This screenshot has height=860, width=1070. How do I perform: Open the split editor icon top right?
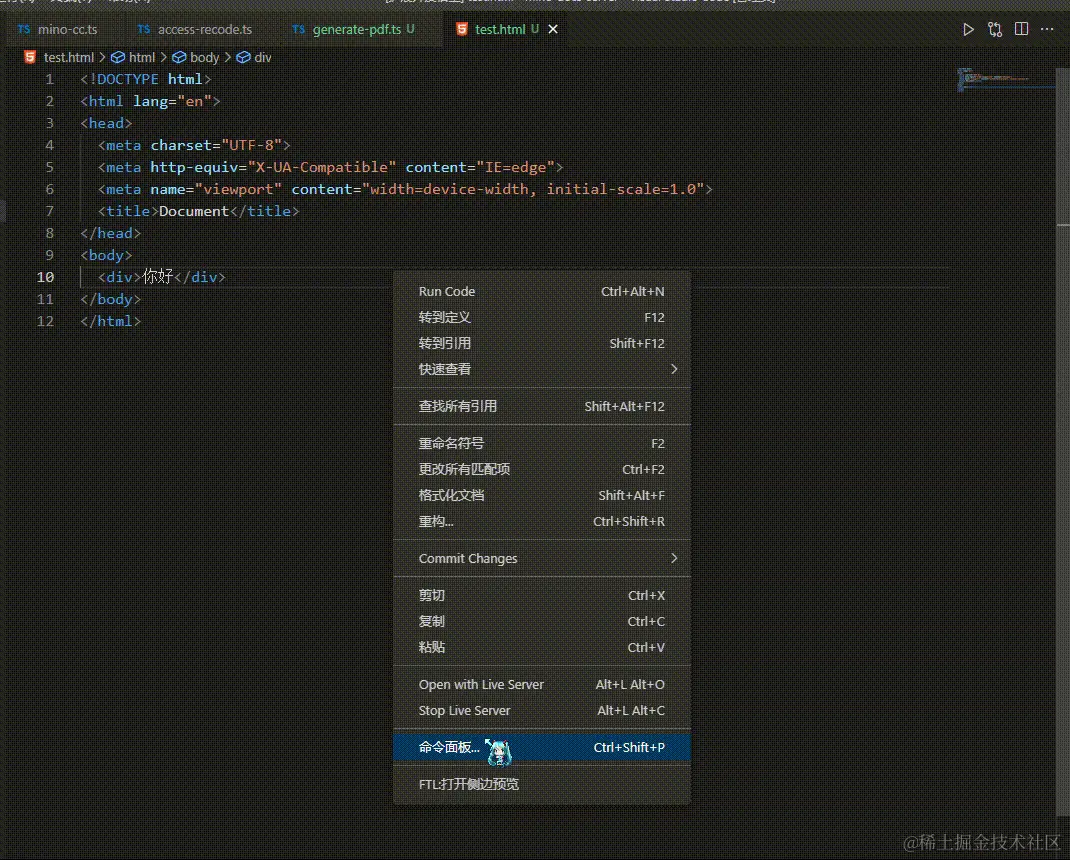coord(1021,29)
